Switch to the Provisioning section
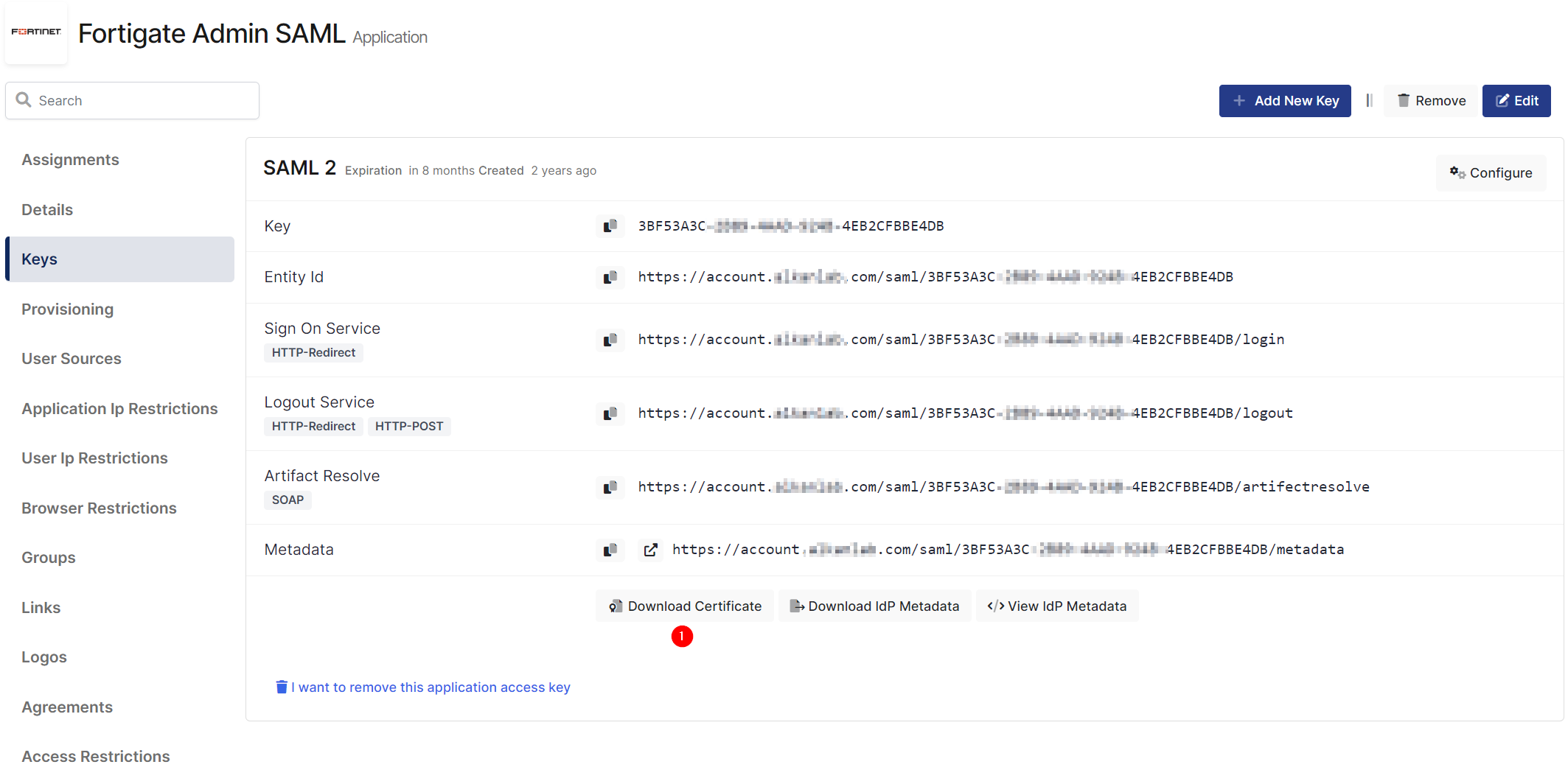The image size is (1568, 770). tap(67, 309)
